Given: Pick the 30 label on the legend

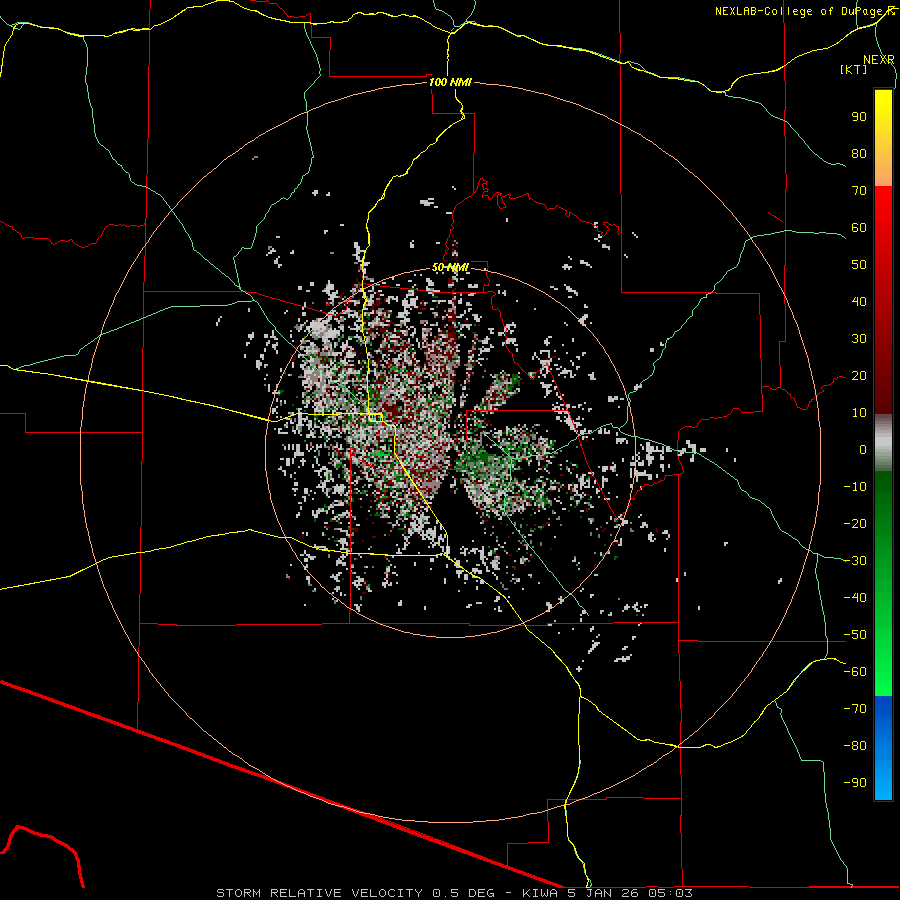Looking at the screenshot, I should point(859,339).
